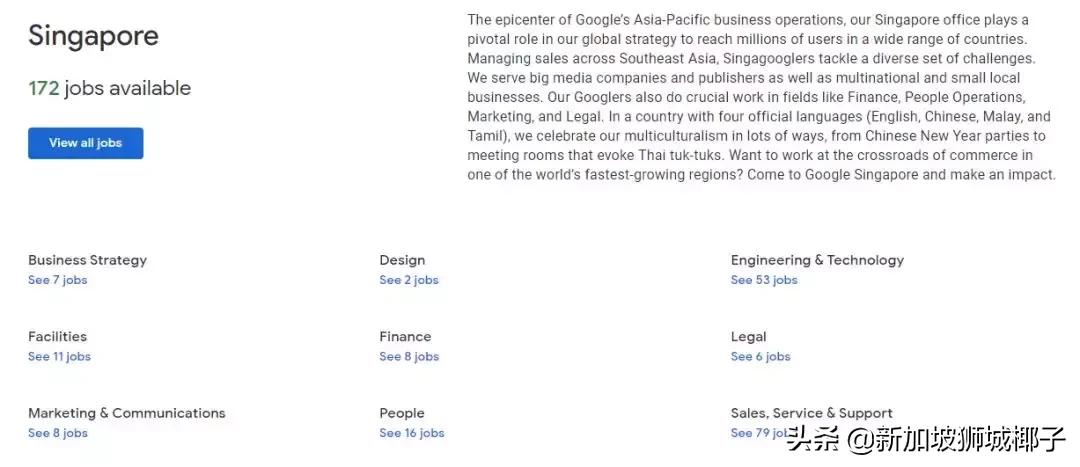Viewport: 1080px width, 467px height.
Task: Click the Facilities category heading
Action: click(x=57, y=337)
